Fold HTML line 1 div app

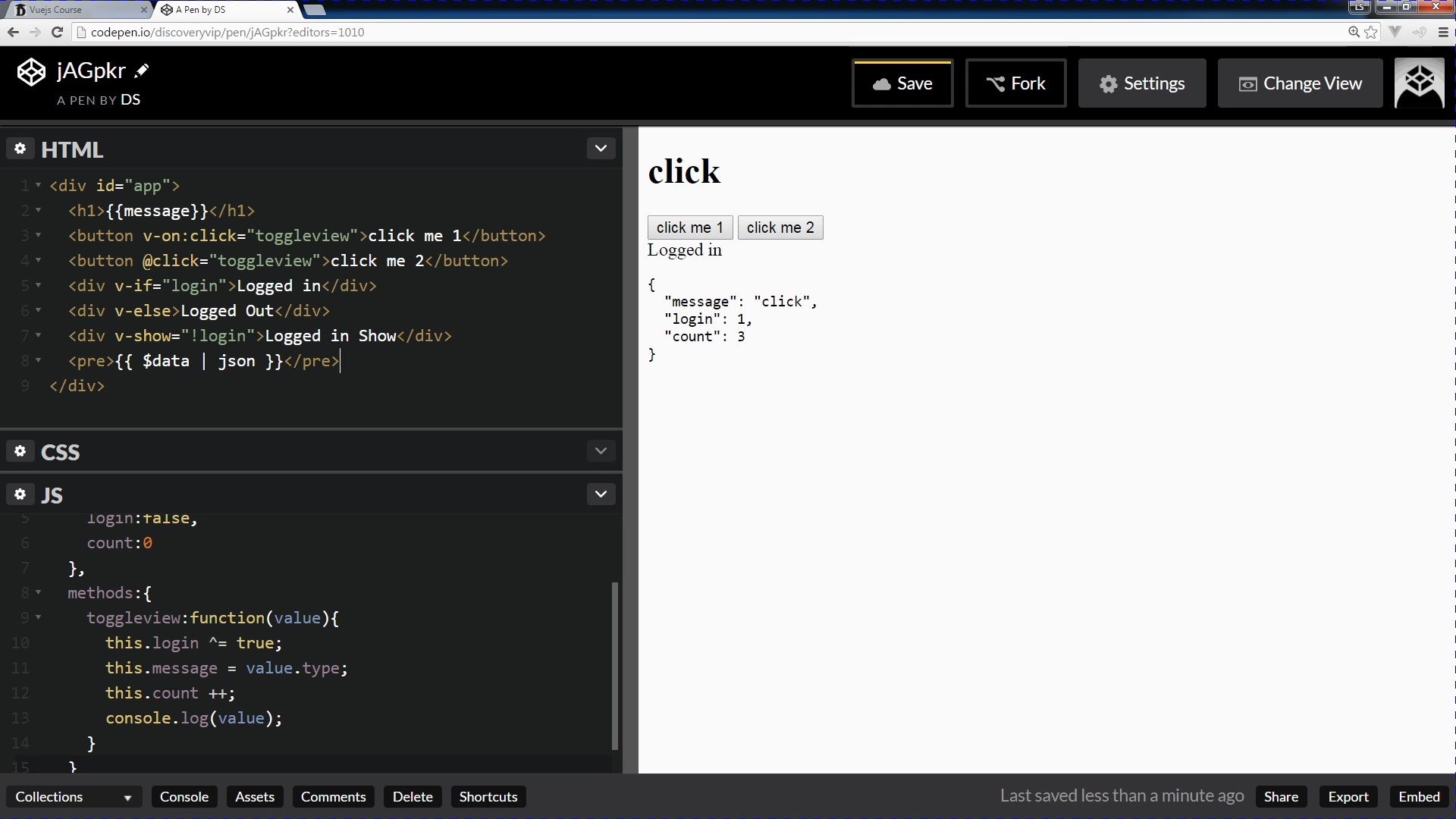click(x=38, y=185)
